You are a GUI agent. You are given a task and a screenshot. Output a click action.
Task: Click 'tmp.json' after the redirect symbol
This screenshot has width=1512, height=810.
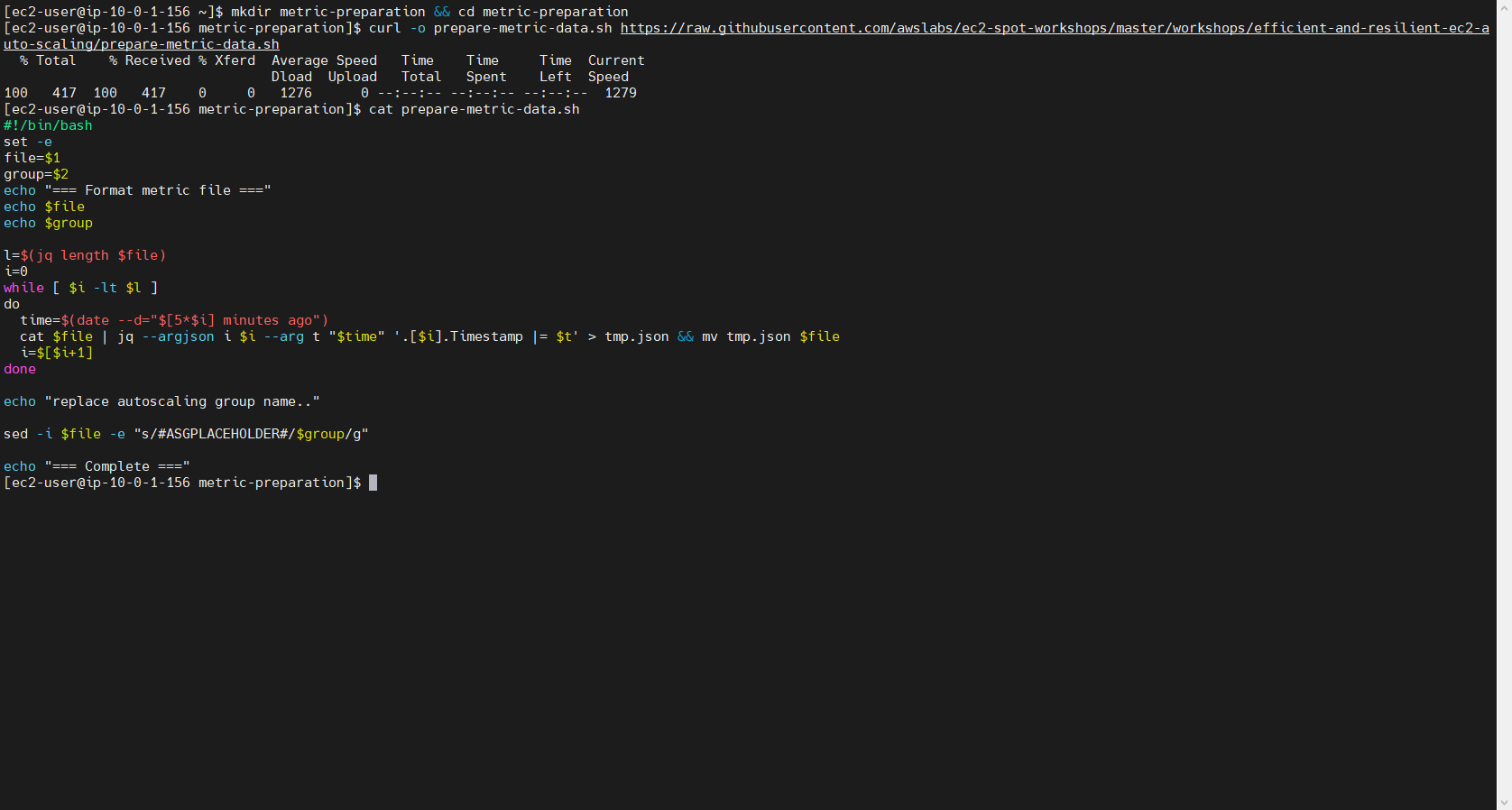tap(636, 336)
